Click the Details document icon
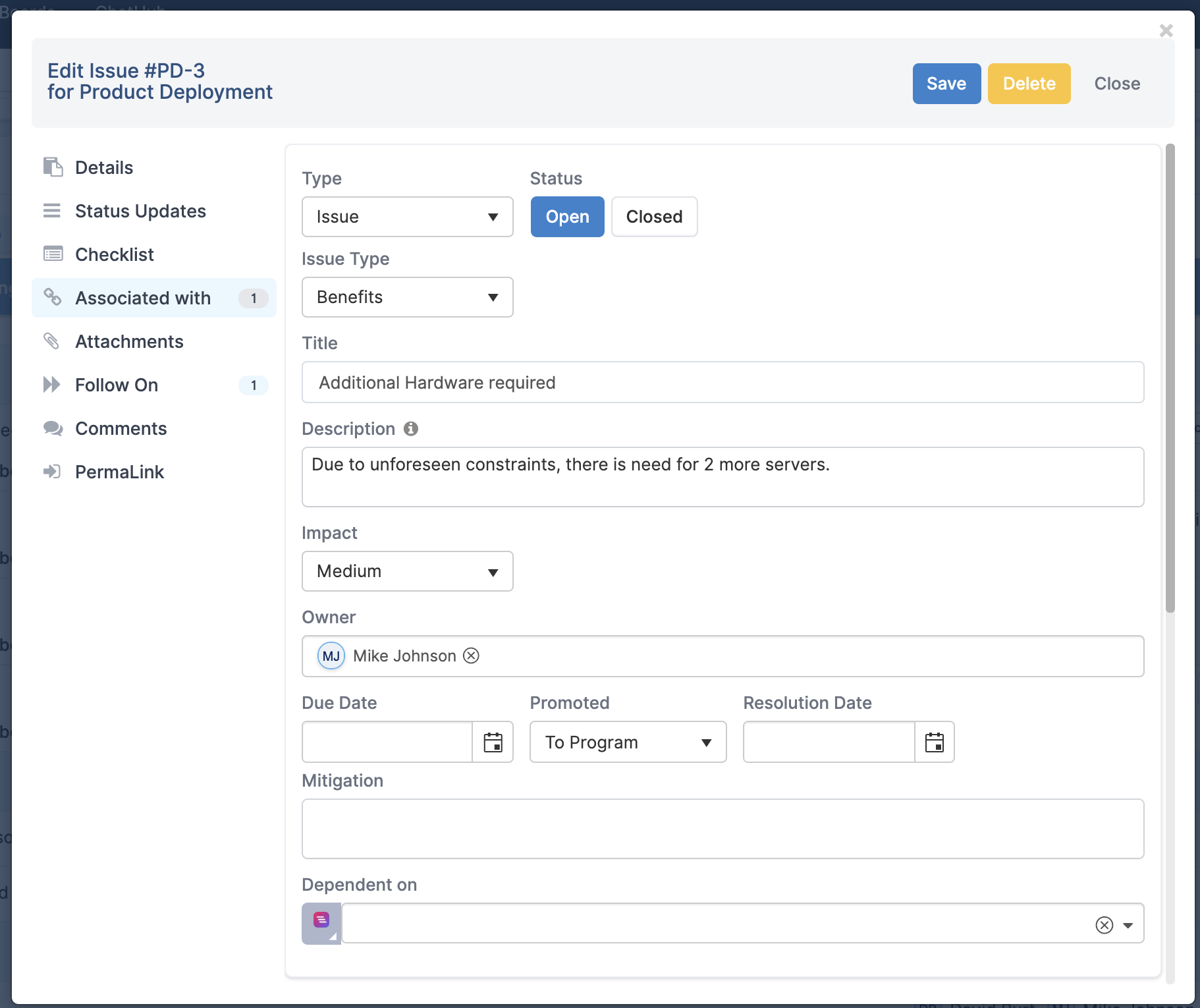1200x1008 pixels. [x=53, y=167]
